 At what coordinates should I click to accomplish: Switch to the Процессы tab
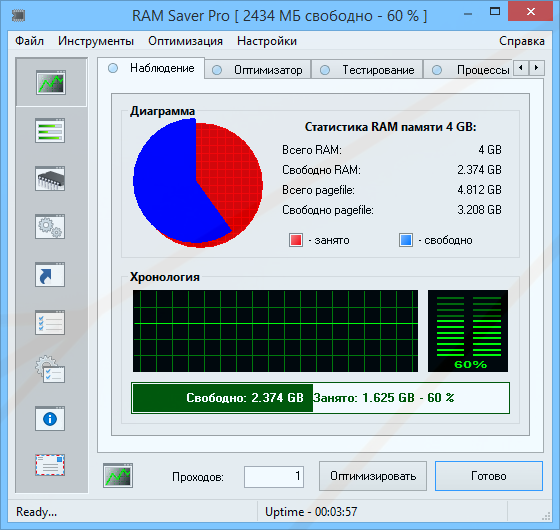(x=469, y=70)
